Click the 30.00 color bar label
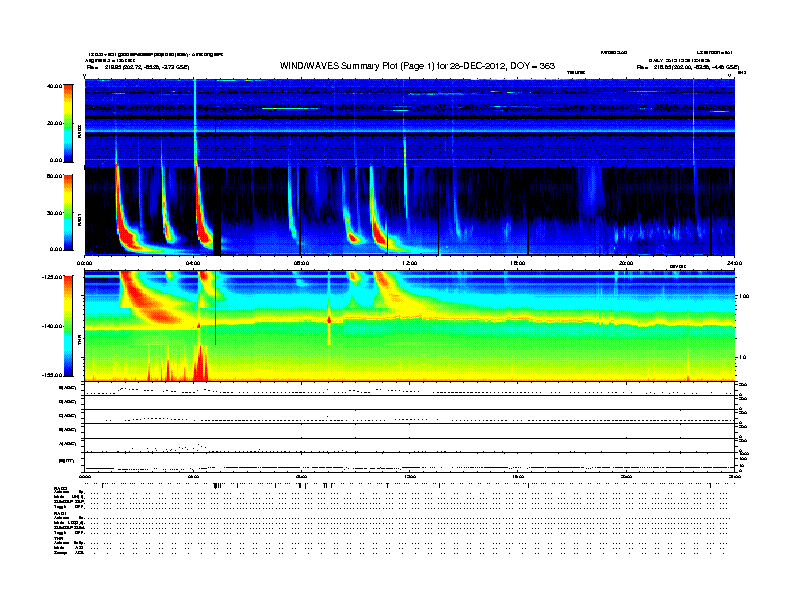792x612 pixels. coord(54,213)
